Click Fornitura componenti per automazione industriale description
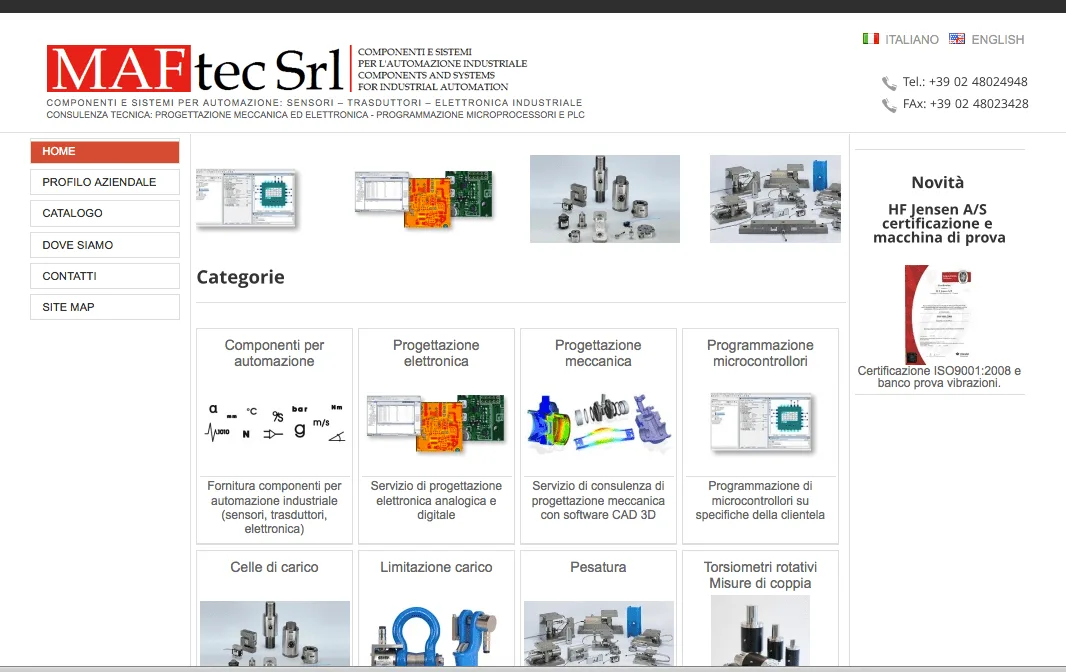This screenshot has width=1066, height=672. (274, 507)
